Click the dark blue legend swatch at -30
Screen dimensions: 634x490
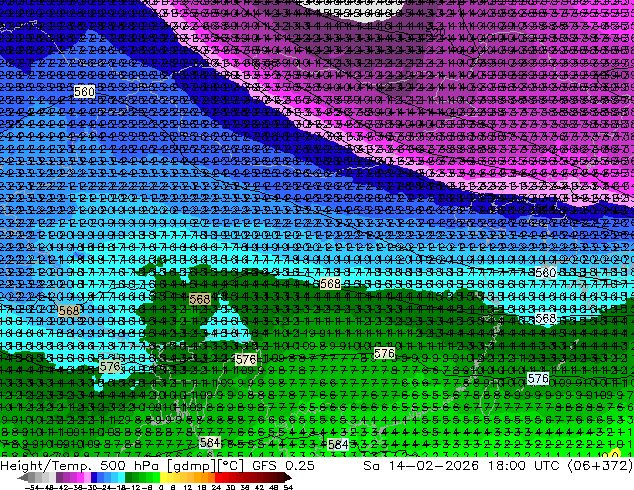(94, 477)
